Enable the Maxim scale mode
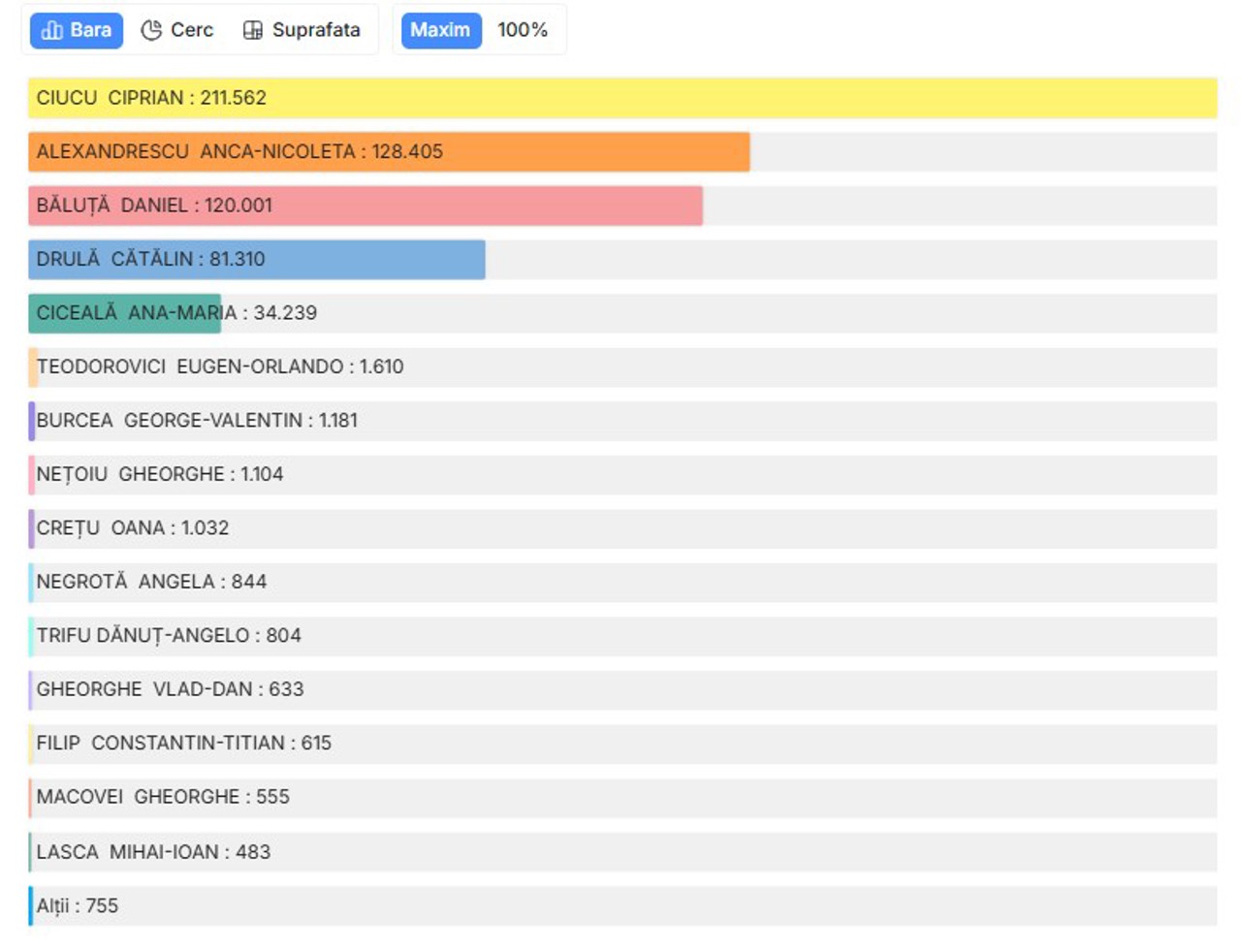The height and width of the screenshot is (952, 1241). pos(440,30)
